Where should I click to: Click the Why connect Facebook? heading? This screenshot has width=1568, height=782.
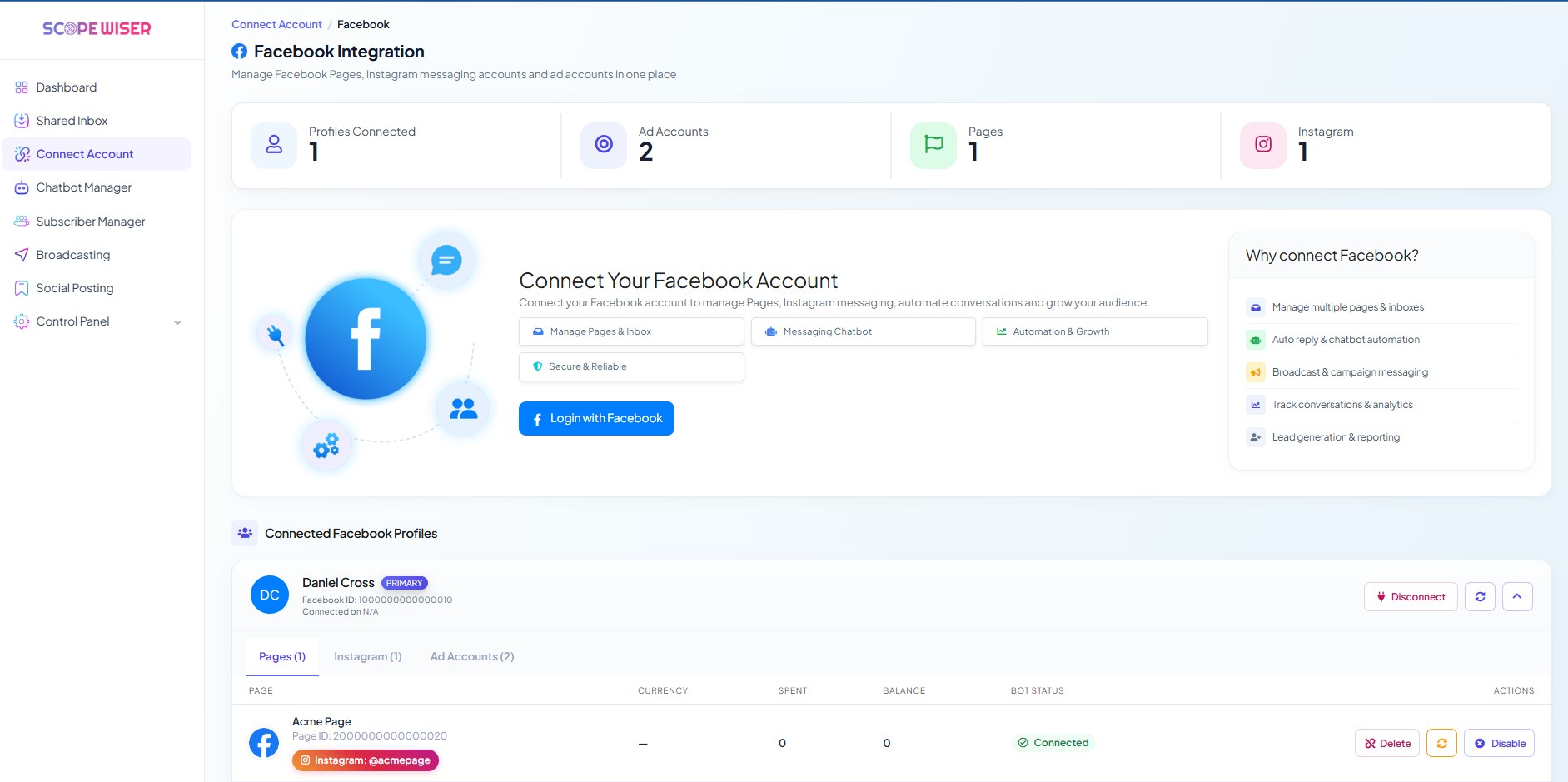[1332, 256]
